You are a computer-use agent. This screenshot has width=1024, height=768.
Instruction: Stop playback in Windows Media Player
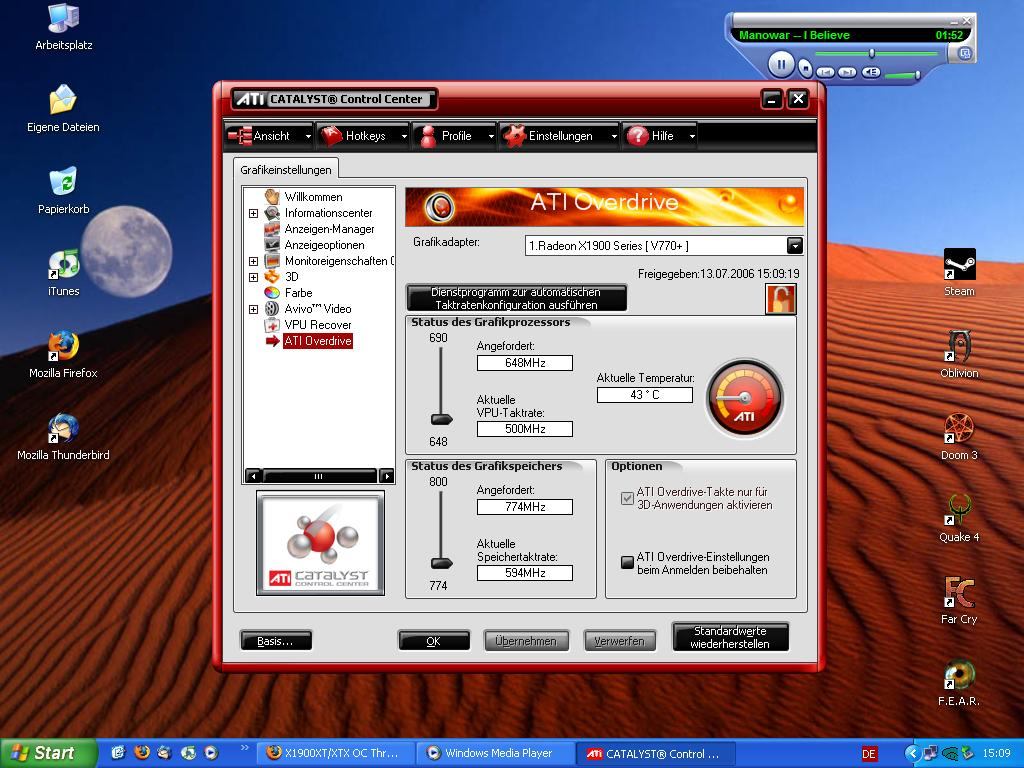[x=806, y=67]
